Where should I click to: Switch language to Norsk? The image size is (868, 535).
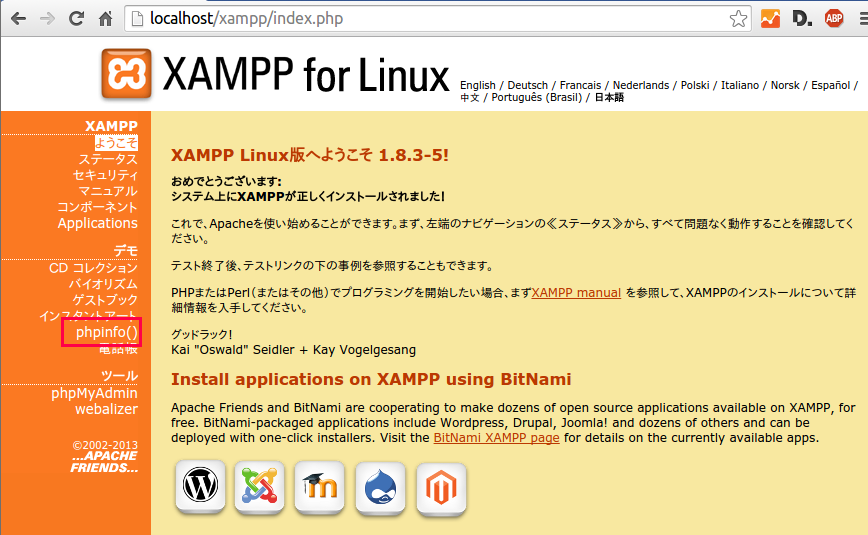coord(786,85)
